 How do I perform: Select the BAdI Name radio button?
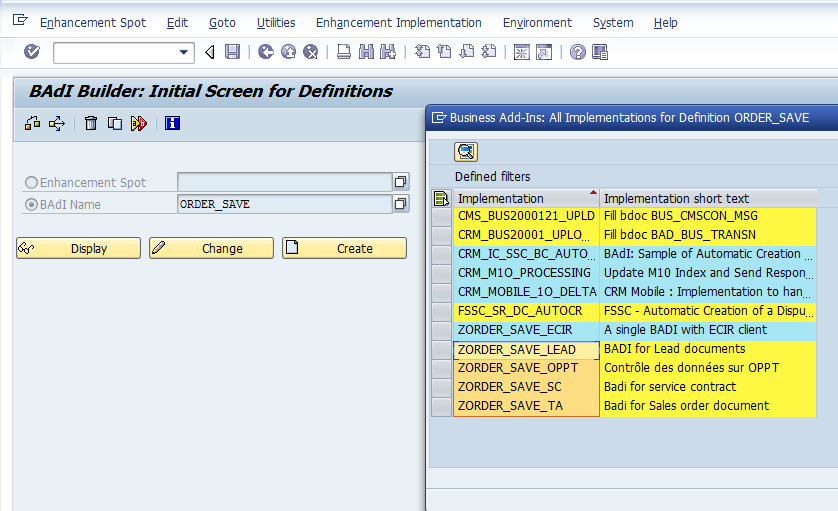[32, 205]
